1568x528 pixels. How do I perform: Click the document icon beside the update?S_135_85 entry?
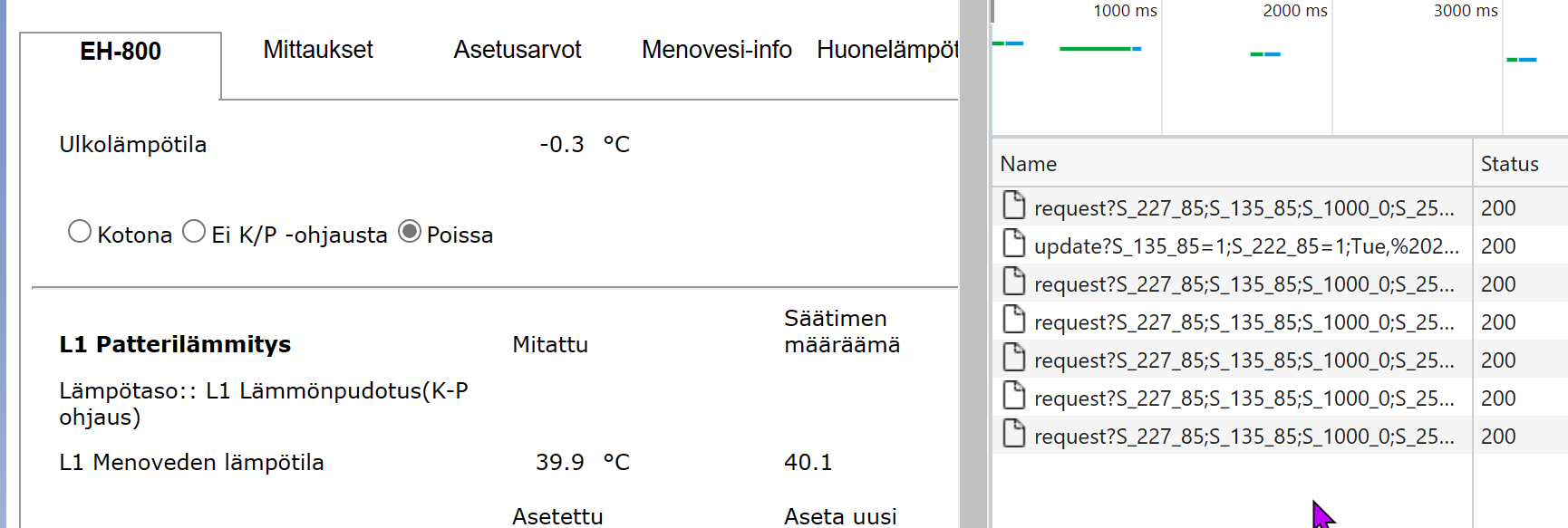(1014, 245)
